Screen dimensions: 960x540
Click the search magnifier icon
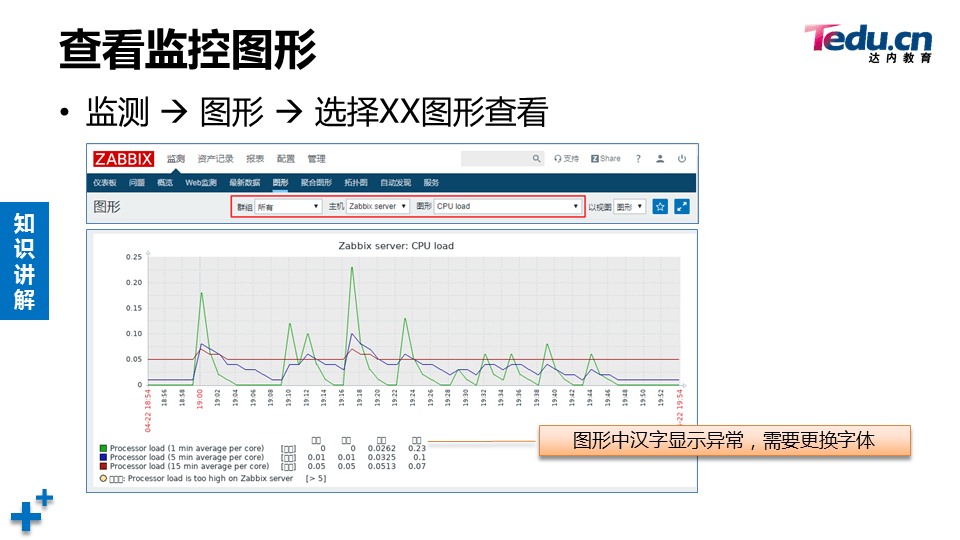tap(536, 159)
